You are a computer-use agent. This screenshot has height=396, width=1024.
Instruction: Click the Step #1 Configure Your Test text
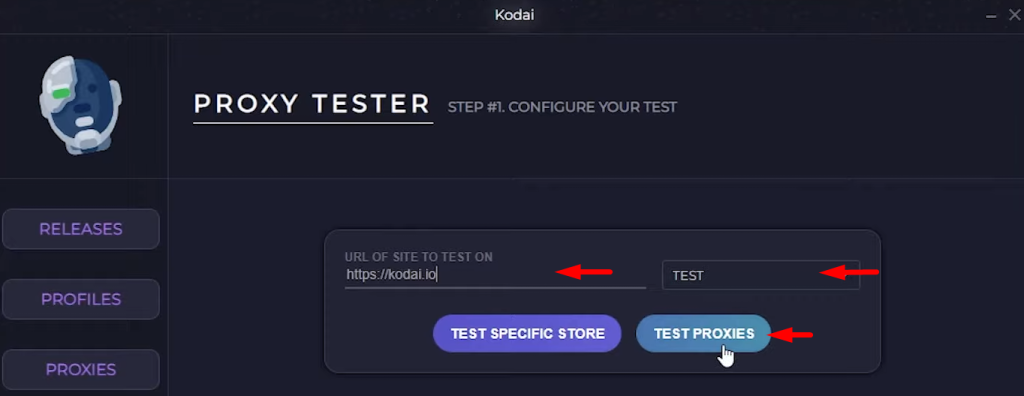562,107
